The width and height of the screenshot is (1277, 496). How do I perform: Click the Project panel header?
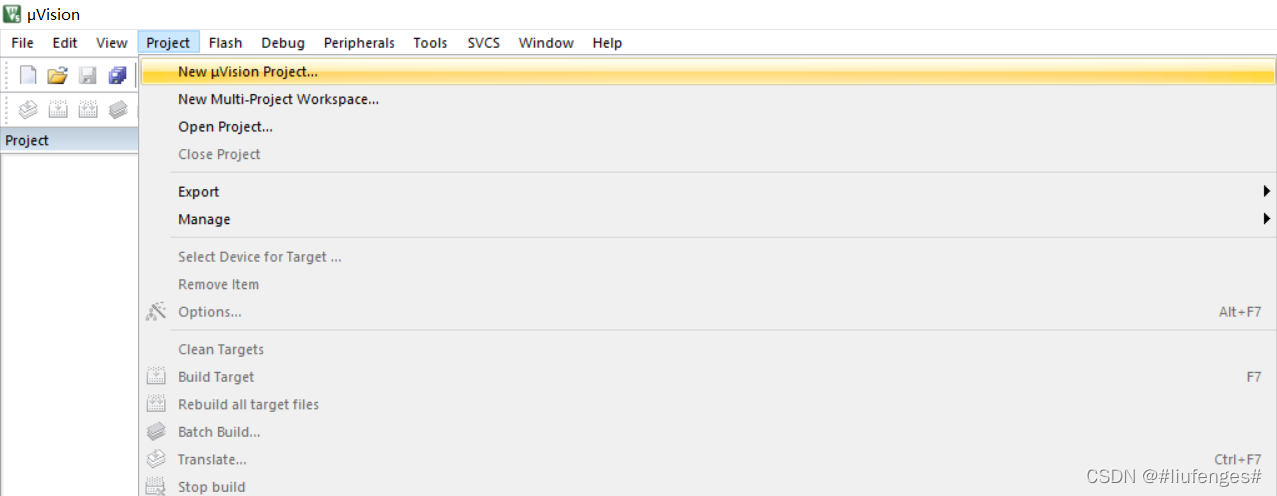69,140
